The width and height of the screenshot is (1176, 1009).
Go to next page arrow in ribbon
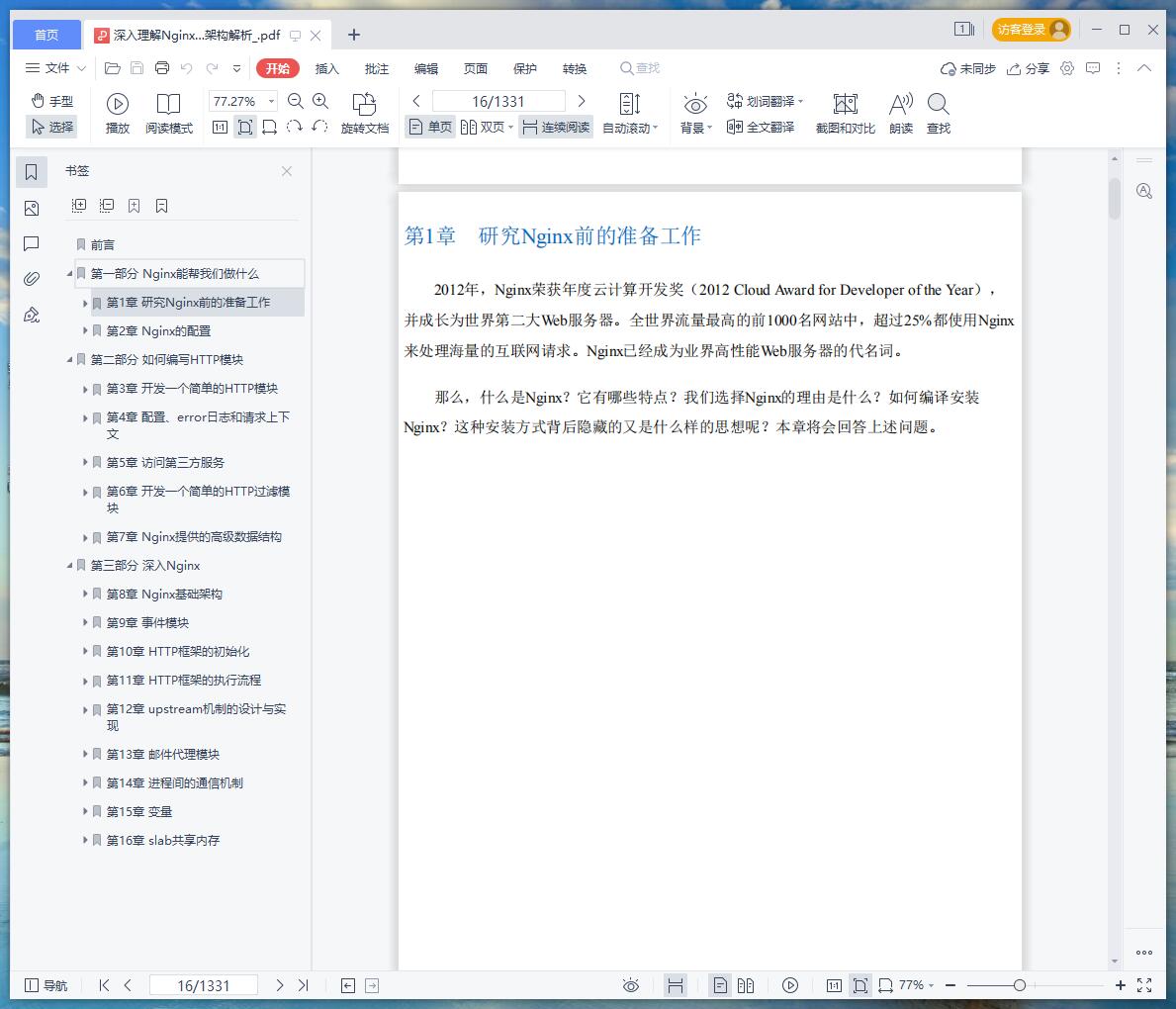point(582,101)
